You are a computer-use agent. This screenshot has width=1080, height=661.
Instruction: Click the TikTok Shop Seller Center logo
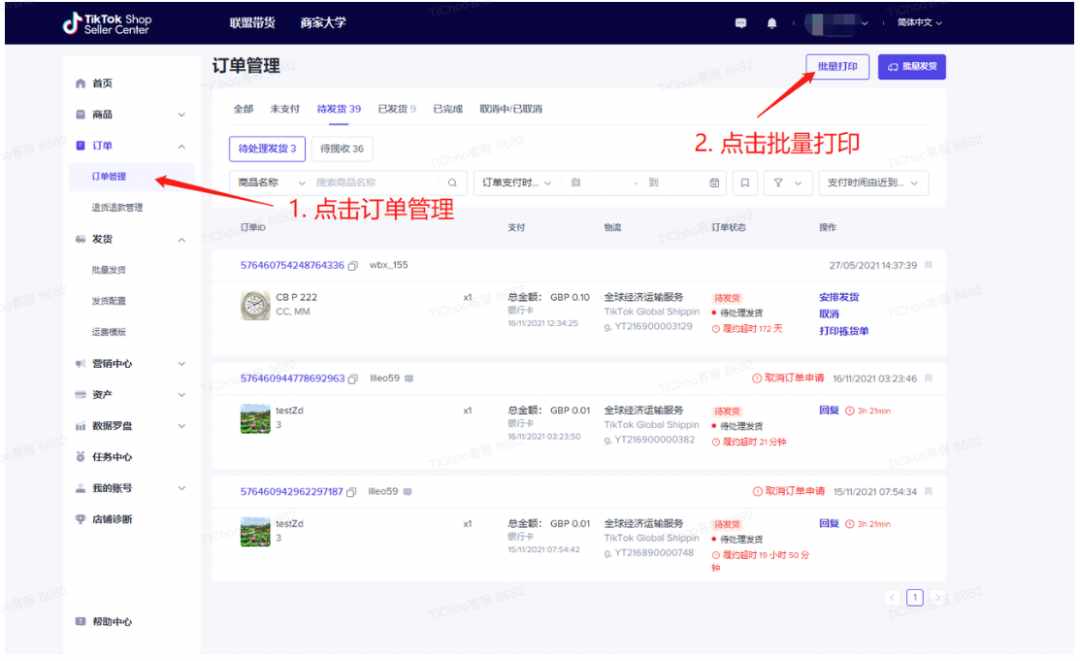click(107, 23)
